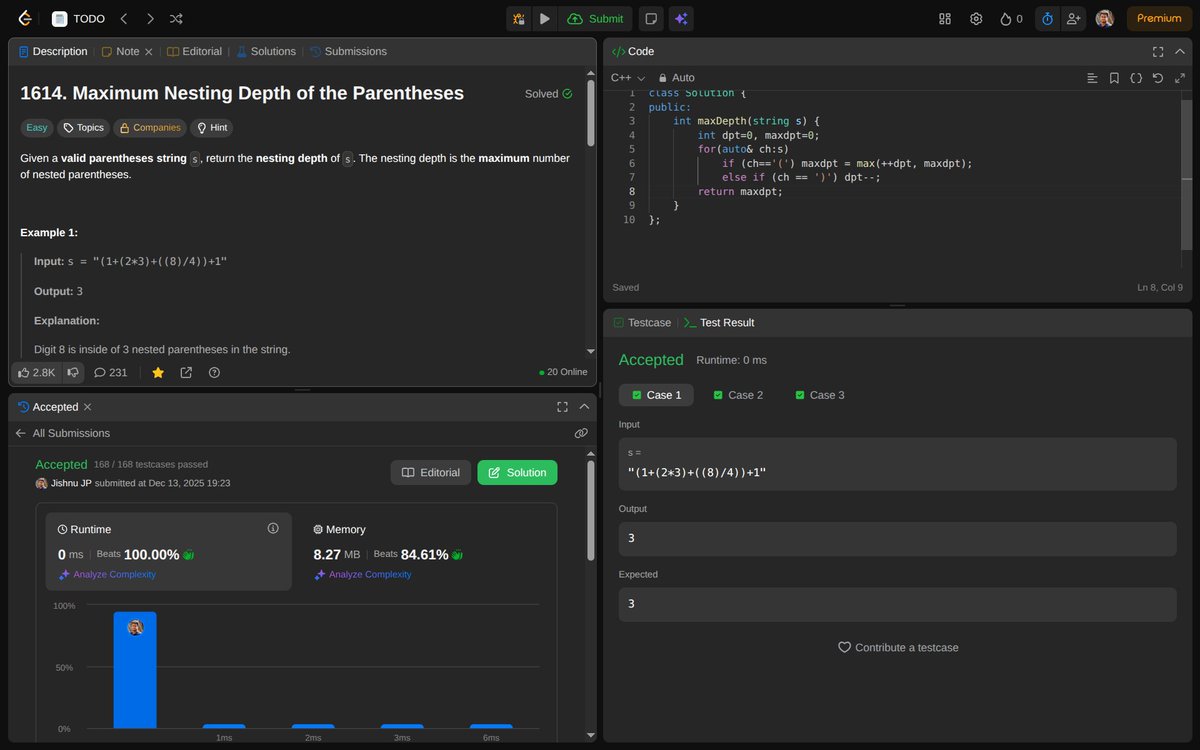Click the green Solution button
The width and height of the screenshot is (1200, 750).
[x=517, y=472]
